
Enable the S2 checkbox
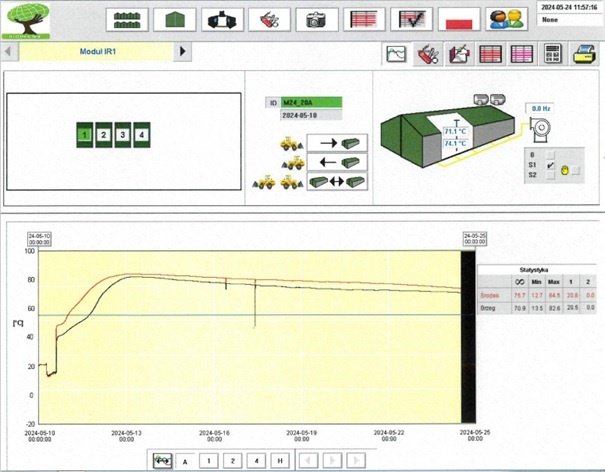(550, 175)
